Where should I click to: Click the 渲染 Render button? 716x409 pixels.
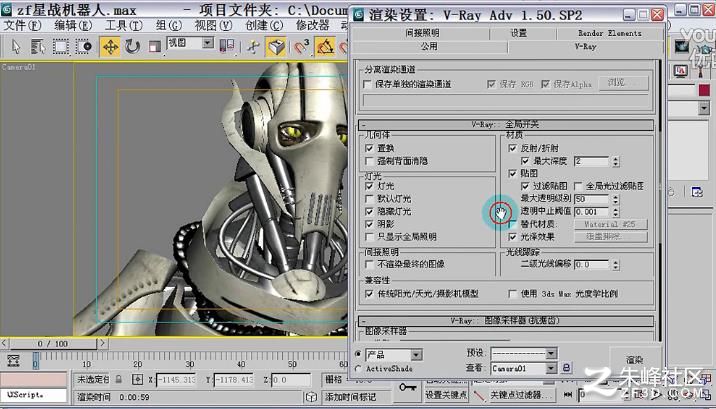pos(635,360)
